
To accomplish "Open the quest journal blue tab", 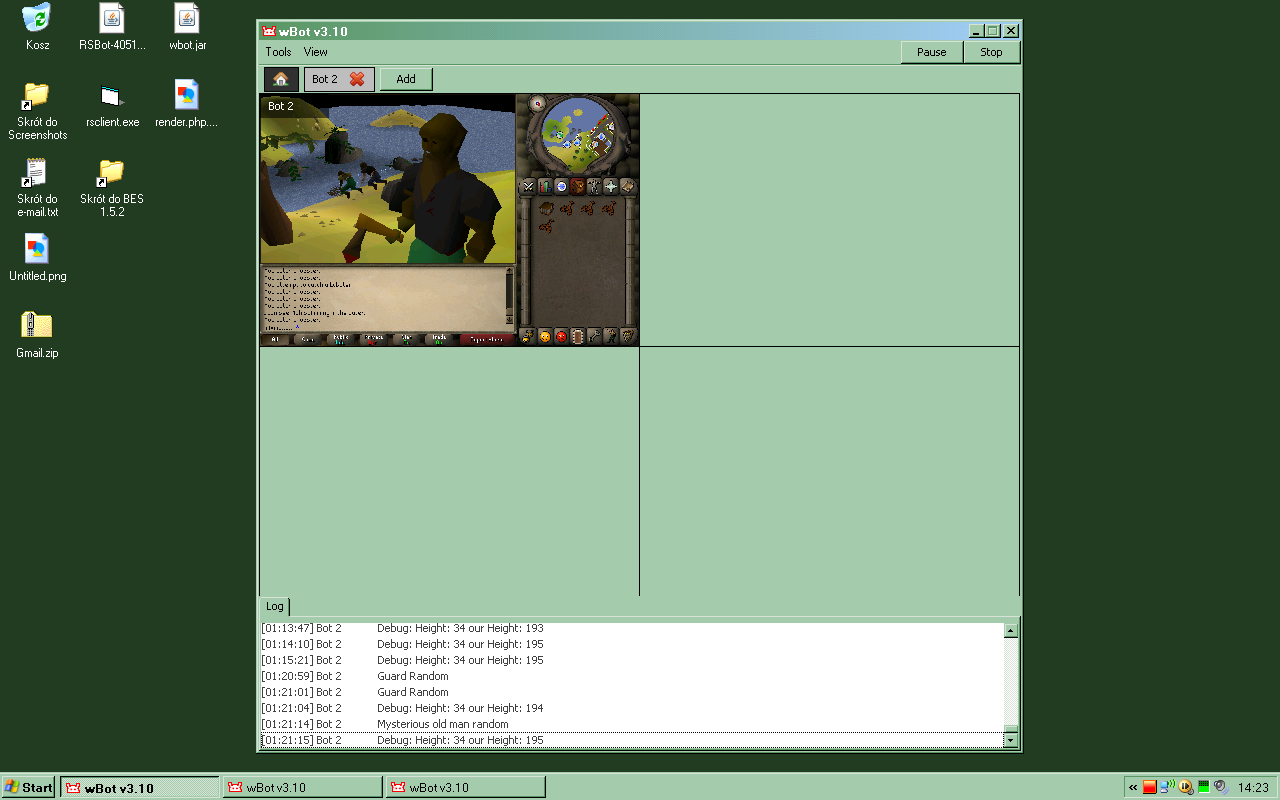I will click(x=561, y=187).
